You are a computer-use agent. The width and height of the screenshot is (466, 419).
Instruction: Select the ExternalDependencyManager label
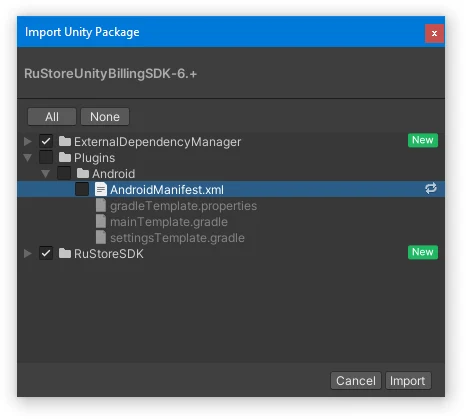(157, 142)
